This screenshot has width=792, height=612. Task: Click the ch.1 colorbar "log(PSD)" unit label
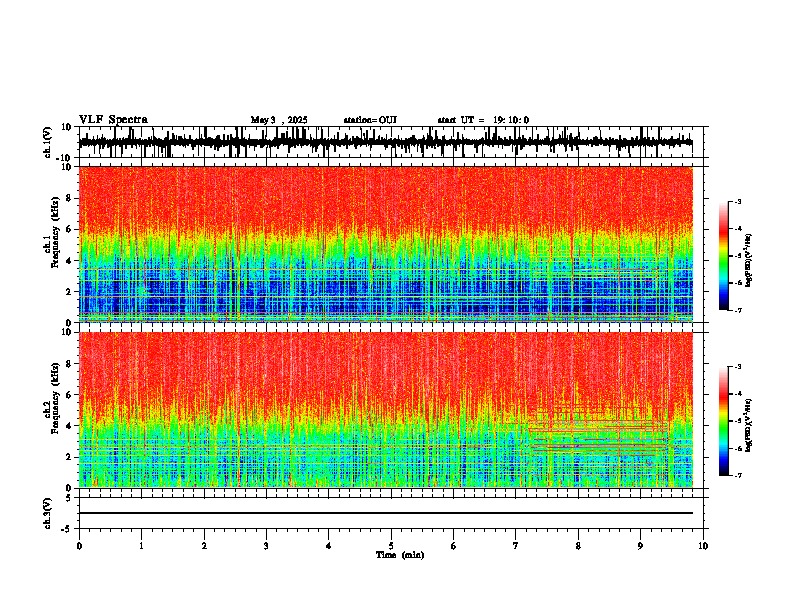(749, 261)
